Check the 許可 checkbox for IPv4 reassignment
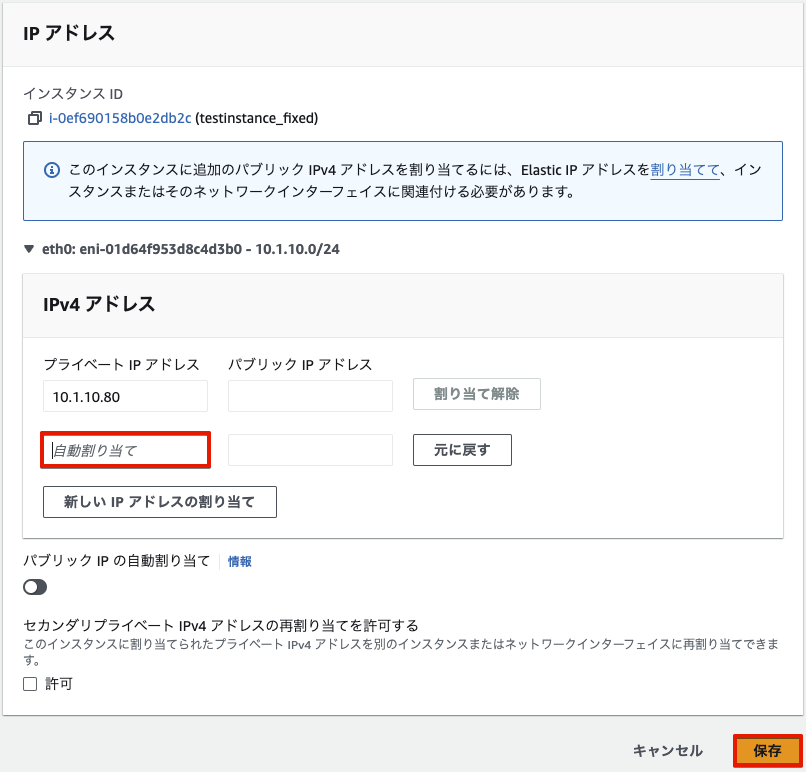This screenshot has width=808, height=772. [29, 683]
